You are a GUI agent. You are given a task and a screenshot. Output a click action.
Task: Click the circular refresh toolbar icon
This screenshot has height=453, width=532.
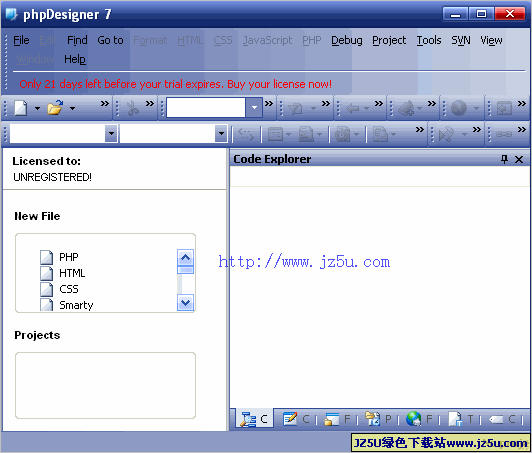pos(342,134)
